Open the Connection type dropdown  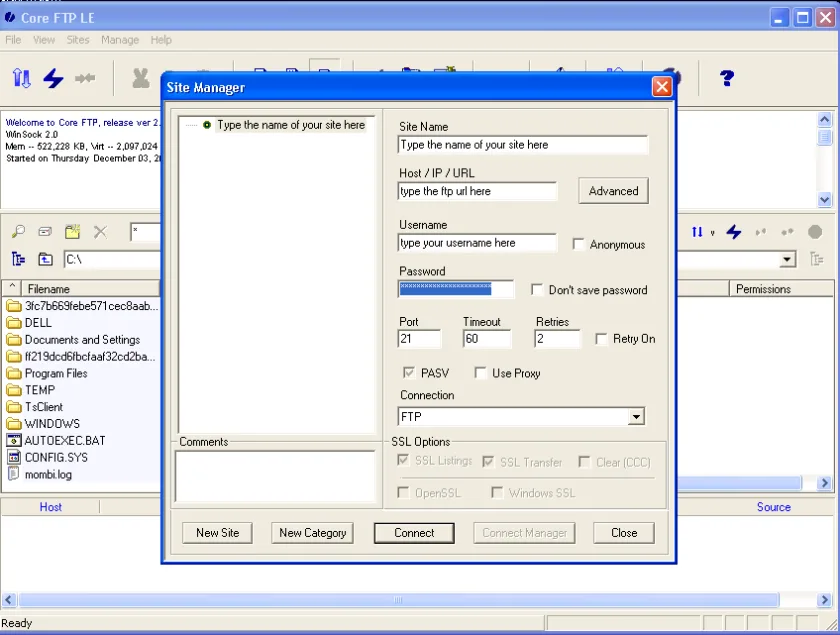635,416
